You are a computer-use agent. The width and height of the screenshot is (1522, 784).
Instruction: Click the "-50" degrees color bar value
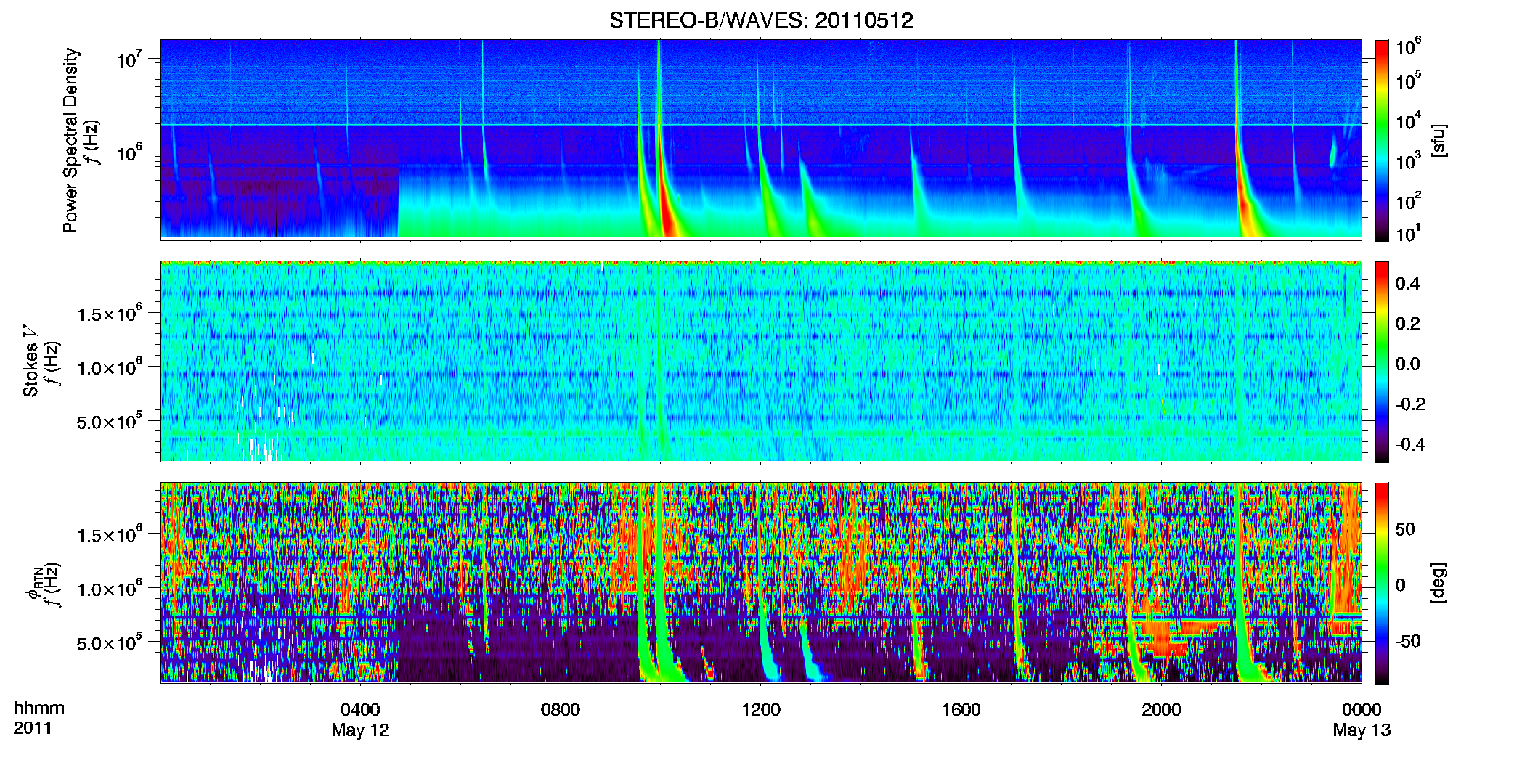tap(1407, 642)
